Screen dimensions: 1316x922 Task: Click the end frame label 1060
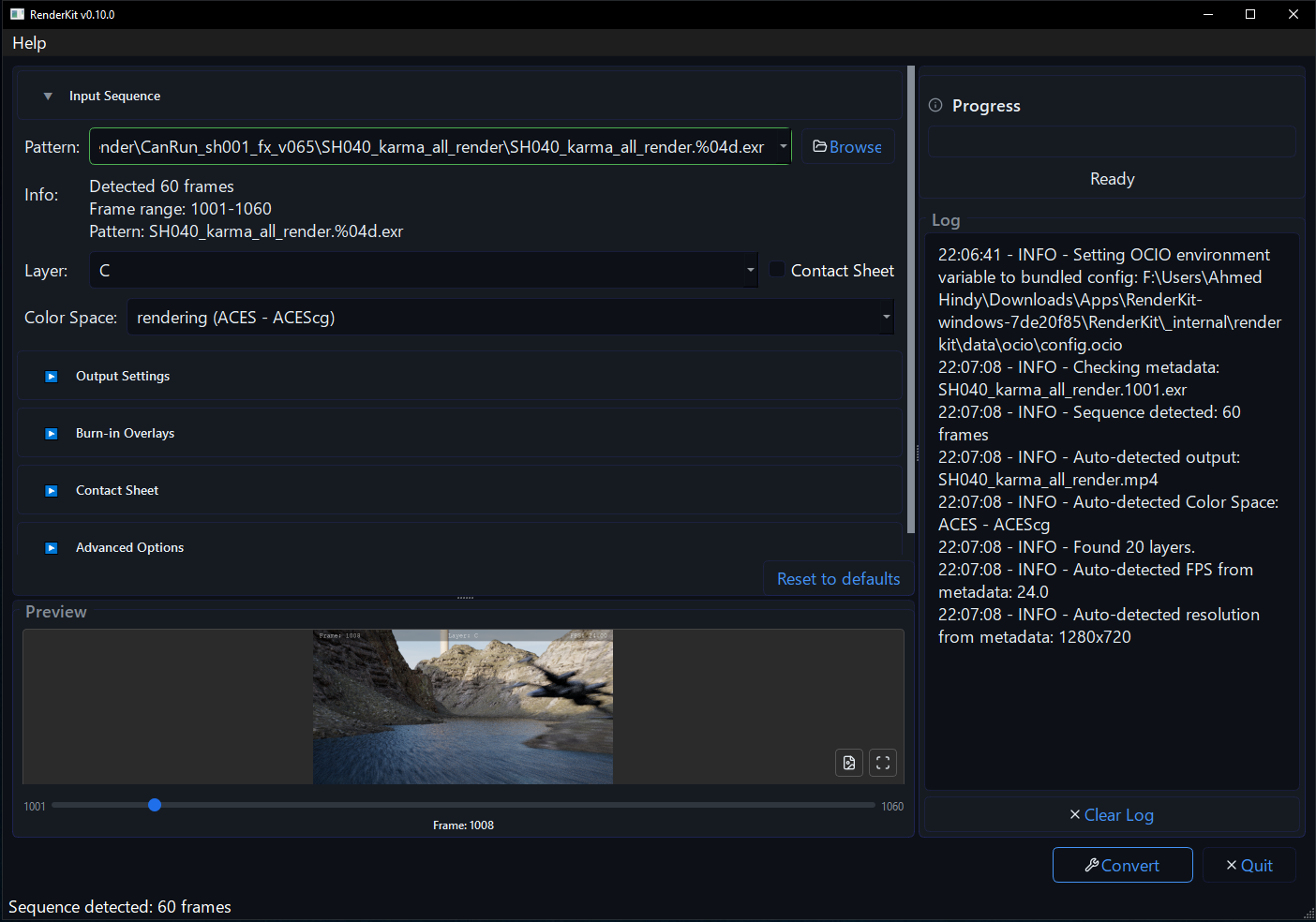click(892, 807)
